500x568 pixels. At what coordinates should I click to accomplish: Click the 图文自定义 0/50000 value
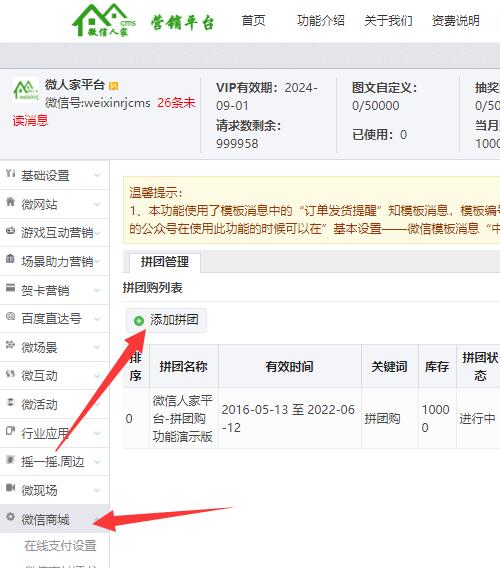[x=376, y=105]
